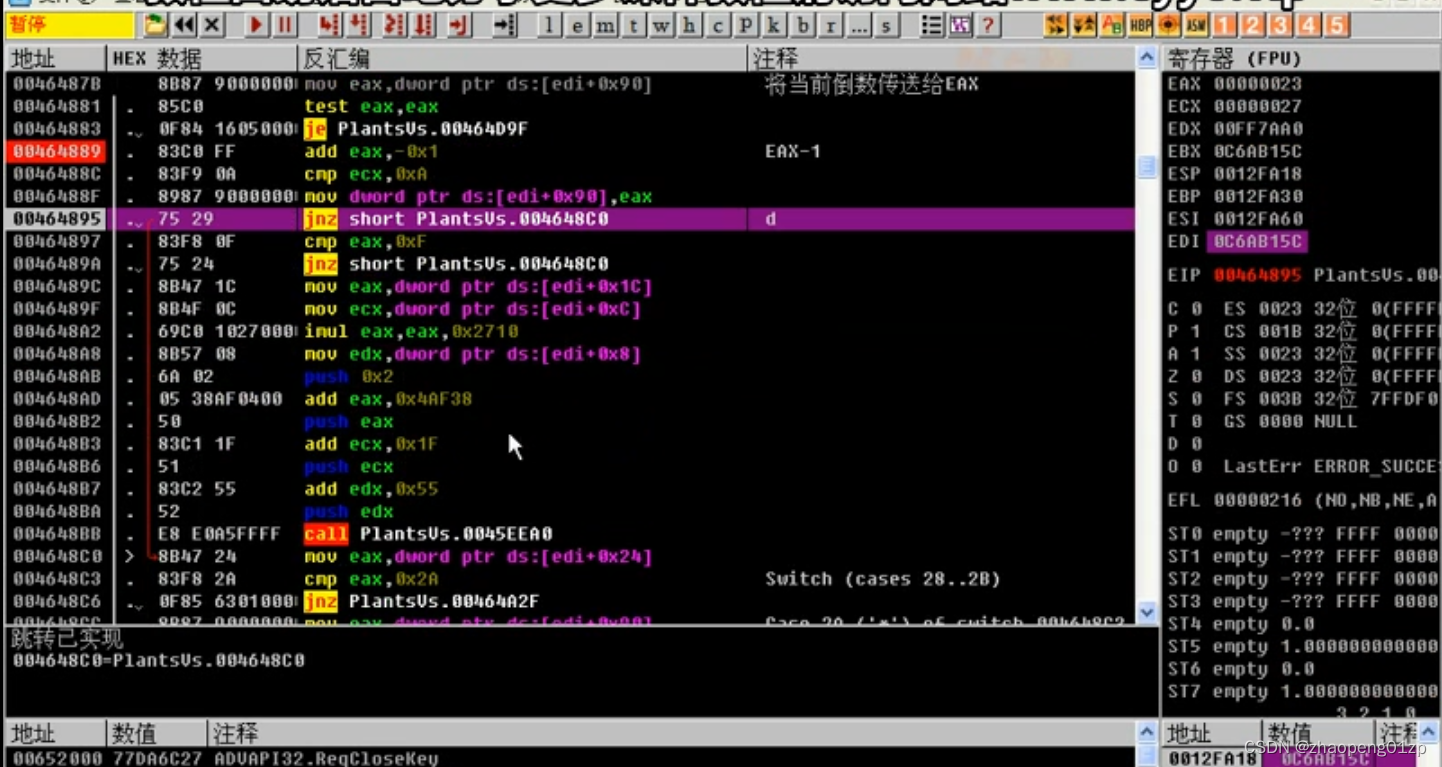This screenshot has width=1442, height=767.
Task: Restart program using the rewind icon
Action: (x=184, y=25)
